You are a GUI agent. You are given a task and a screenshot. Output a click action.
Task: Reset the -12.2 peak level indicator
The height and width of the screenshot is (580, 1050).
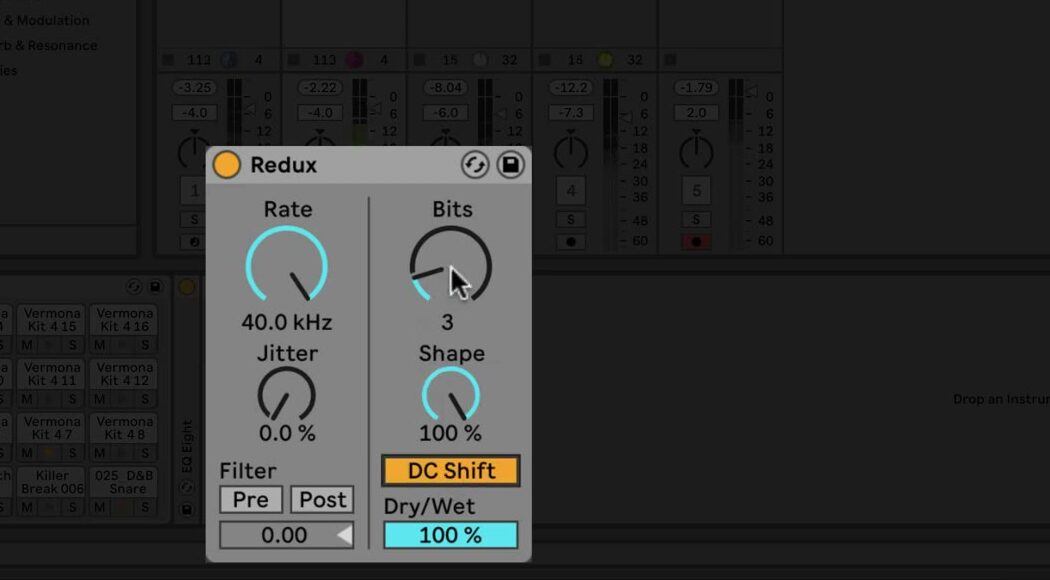pos(571,88)
